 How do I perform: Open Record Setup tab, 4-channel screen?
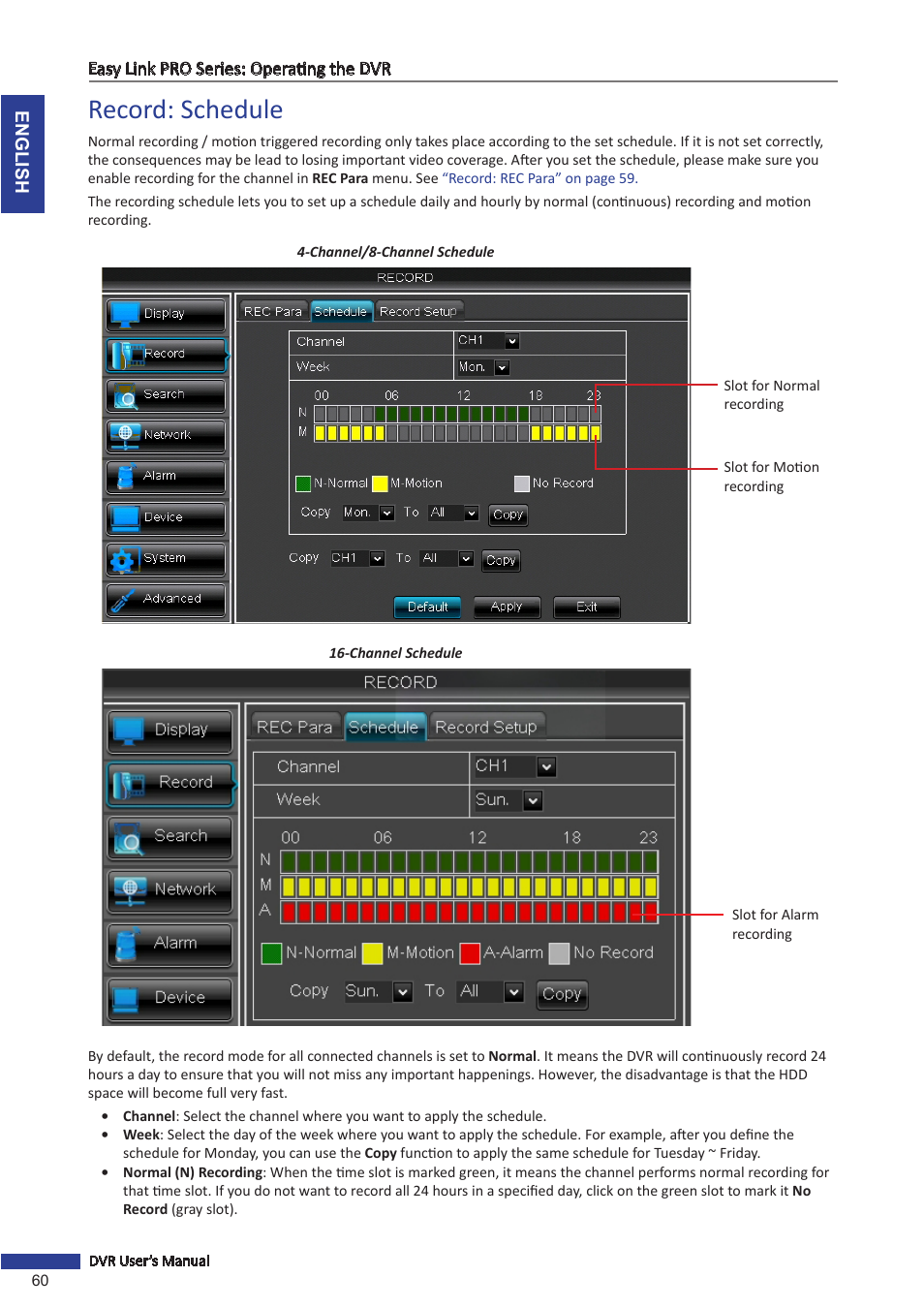click(418, 312)
